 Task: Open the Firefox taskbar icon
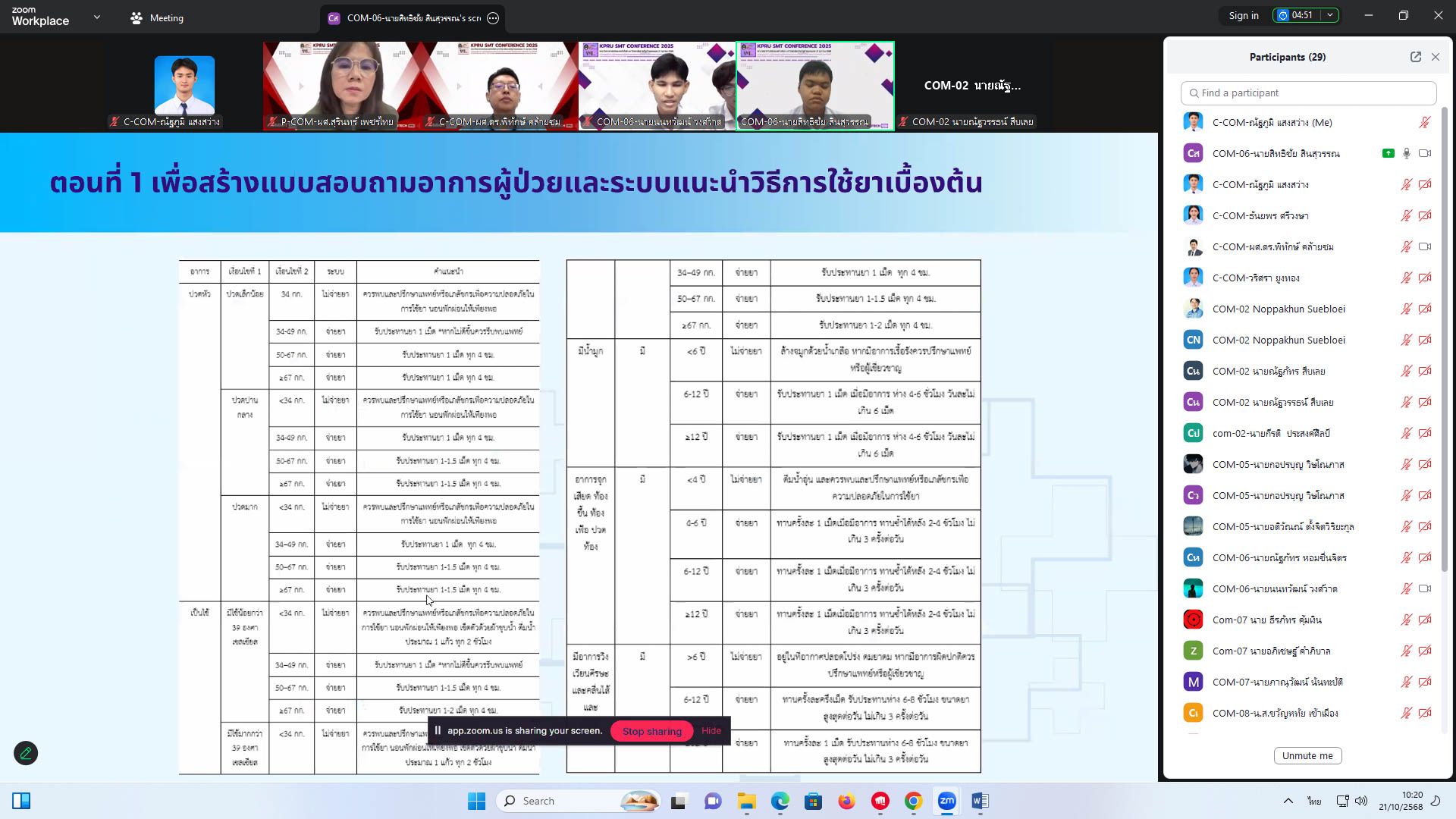coord(846,801)
